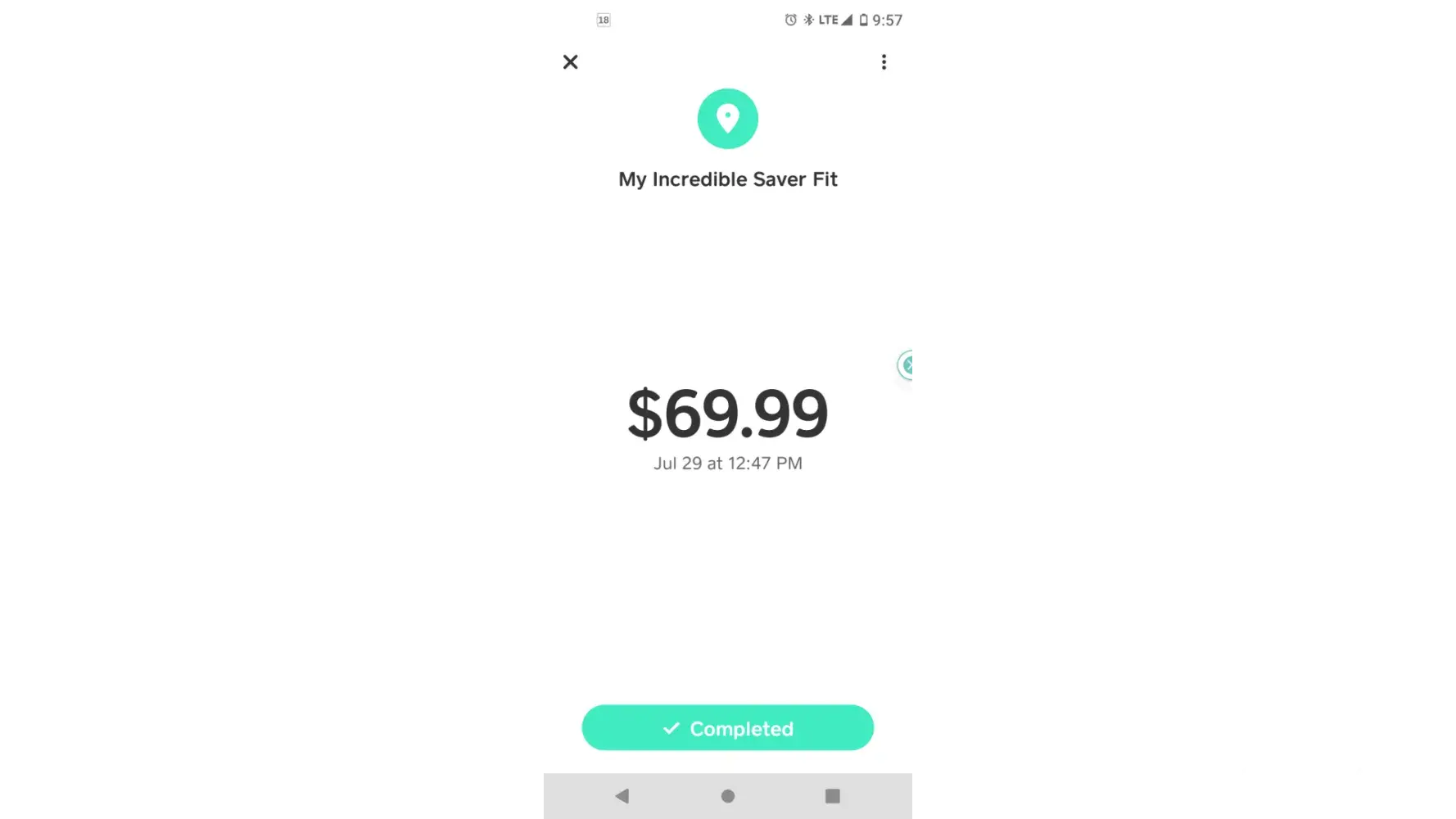Tap the floating circular X overlay icon
Viewport: 1456px width, 819px height.
905,365
